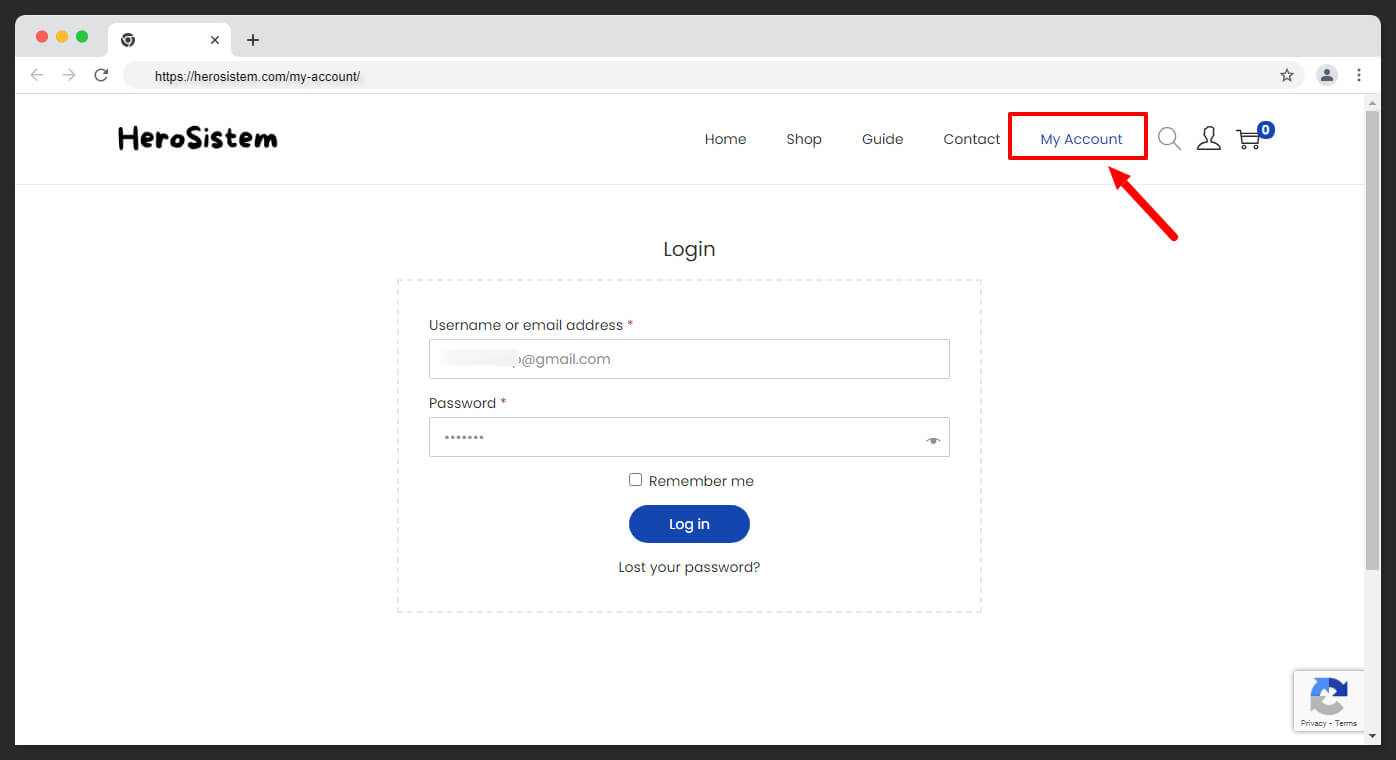
Task: Click the user profile icon in header
Action: [x=1209, y=139]
